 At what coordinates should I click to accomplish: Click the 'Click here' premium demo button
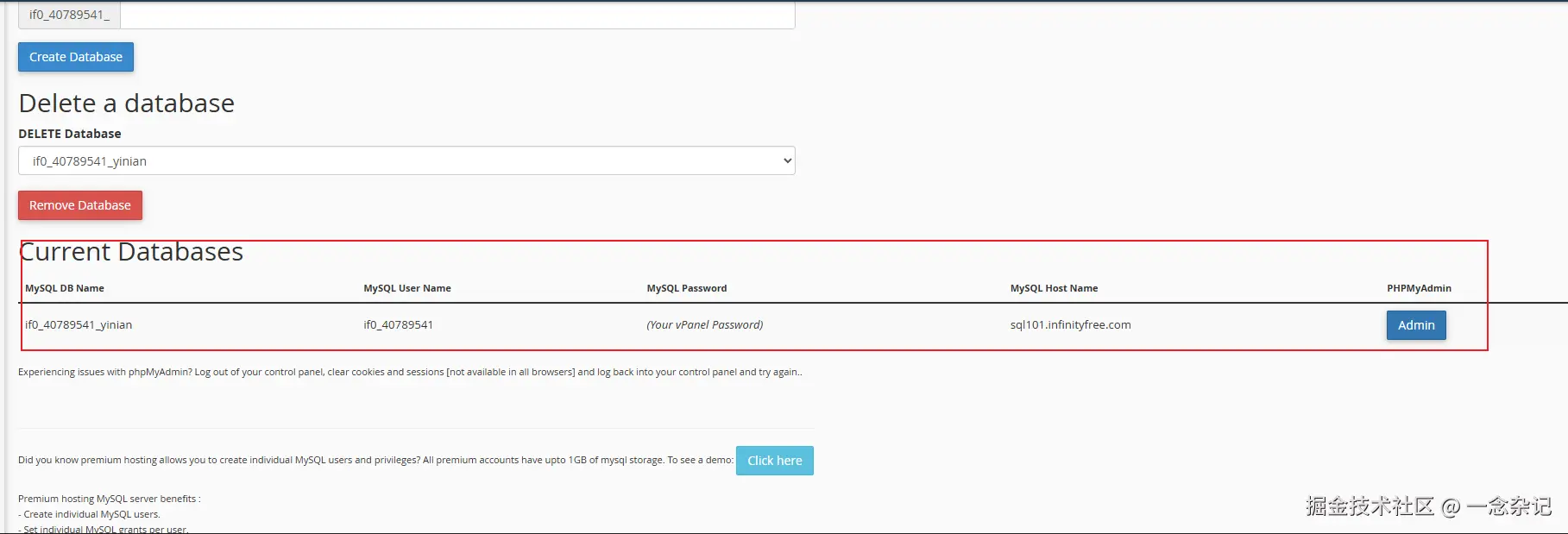pyautogui.click(x=775, y=461)
